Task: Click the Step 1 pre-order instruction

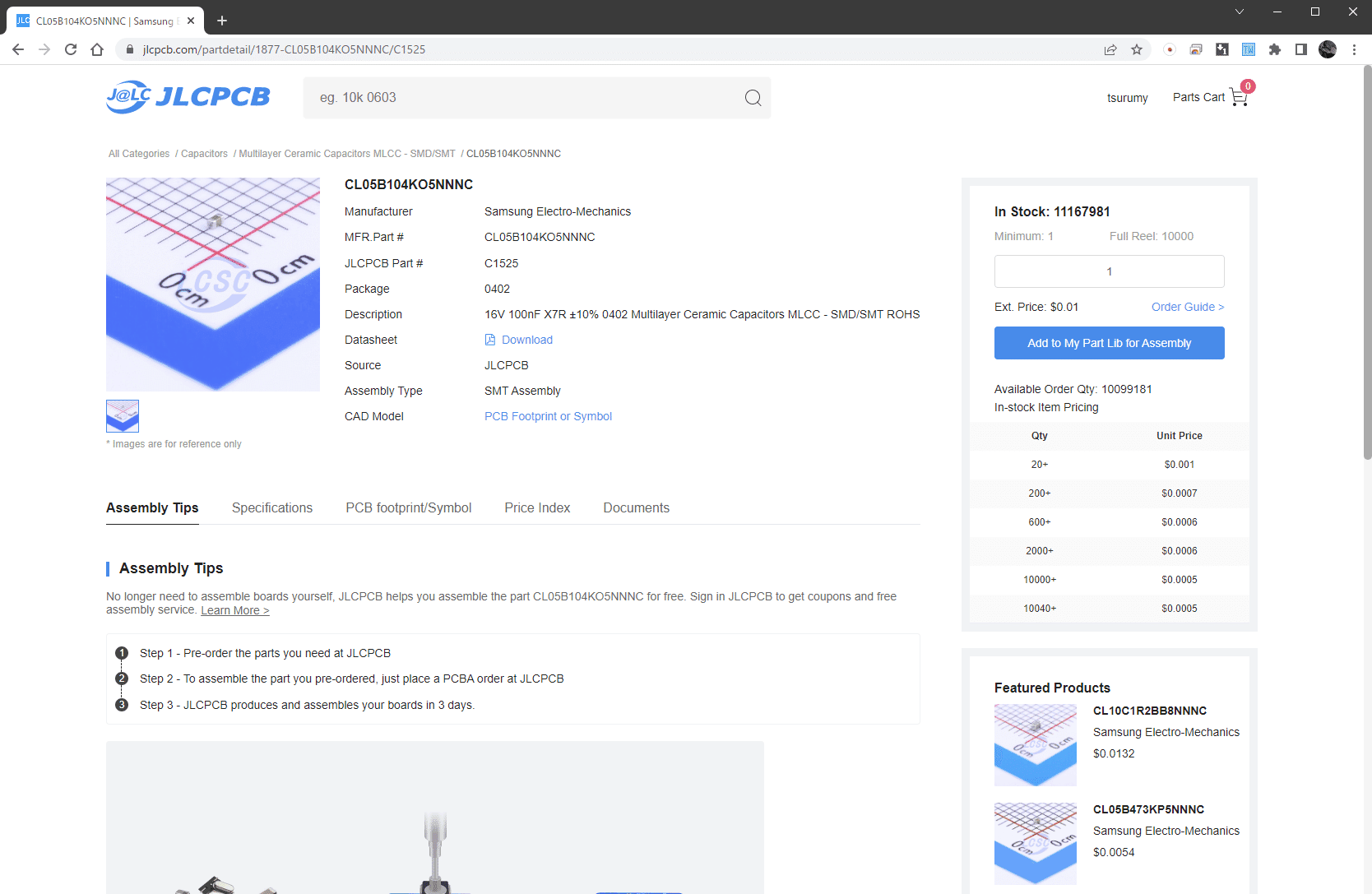Action: (x=265, y=653)
